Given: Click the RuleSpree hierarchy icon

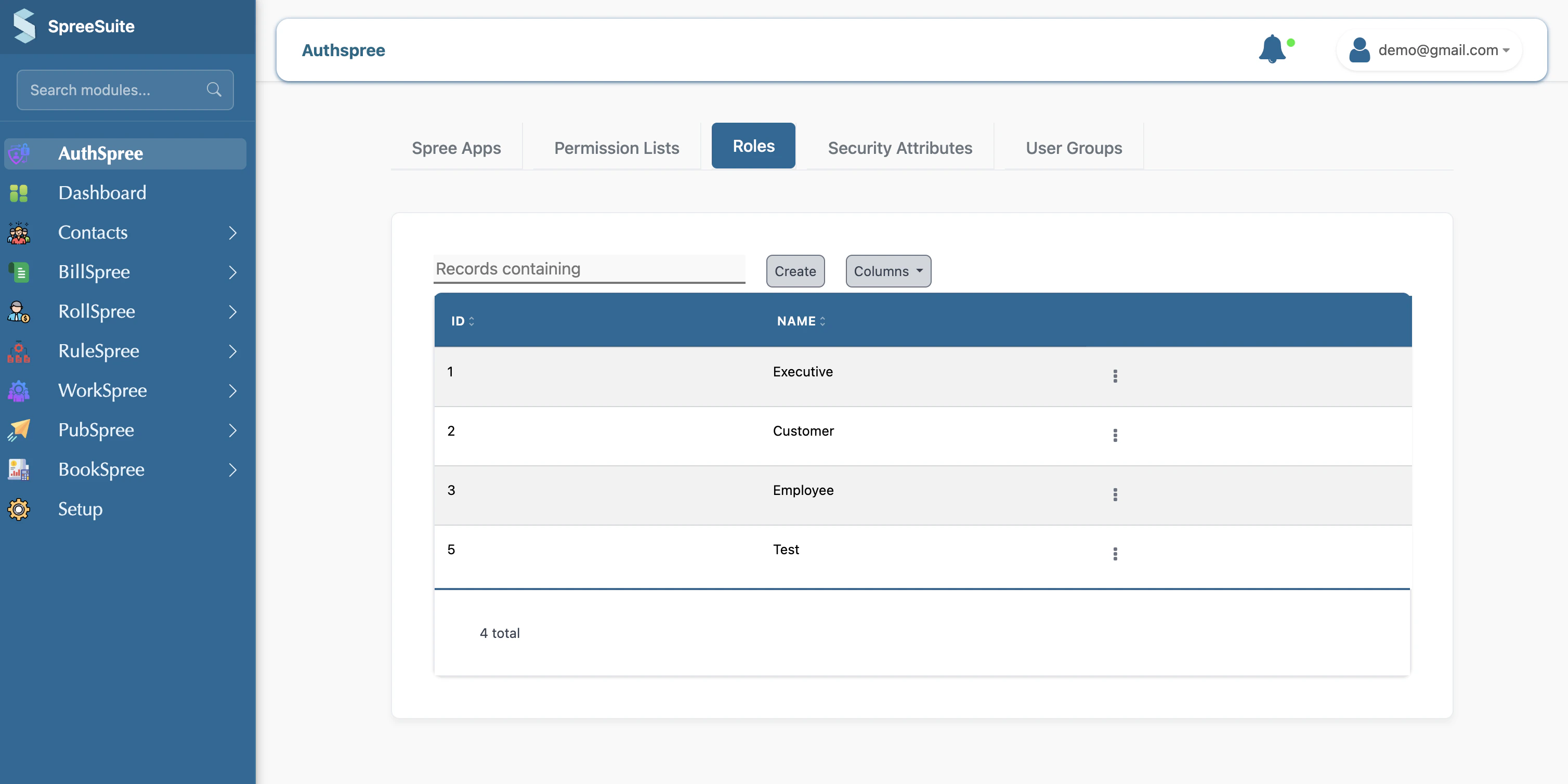Looking at the screenshot, I should (19, 351).
